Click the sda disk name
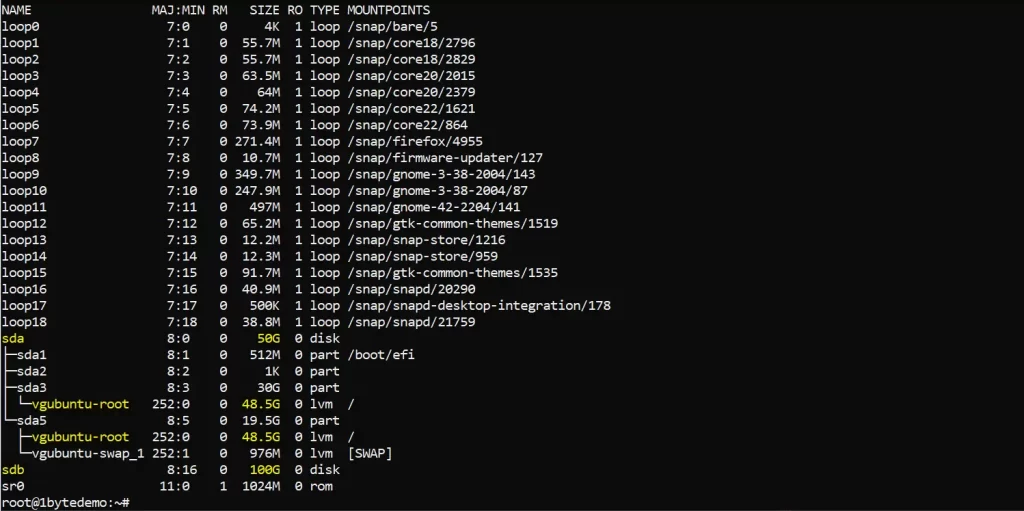Image resolution: width=1024 pixels, height=511 pixels. point(13,338)
